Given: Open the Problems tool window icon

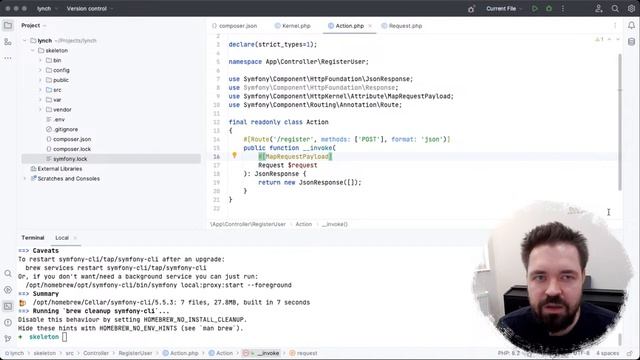Looking at the screenshot, I should [8, 322].
